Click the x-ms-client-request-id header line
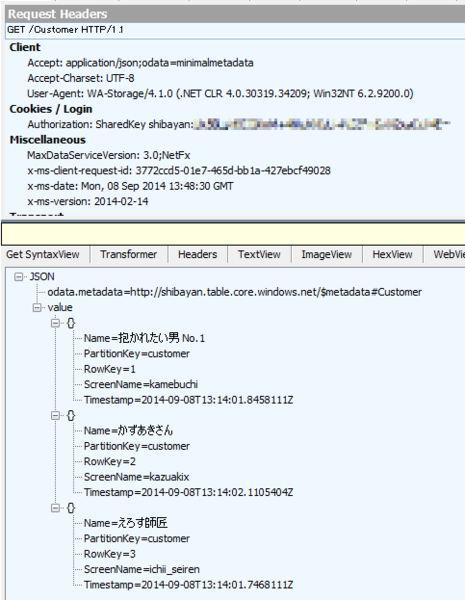The height and width of the screenshot is (600, 465). pos(179,171)
